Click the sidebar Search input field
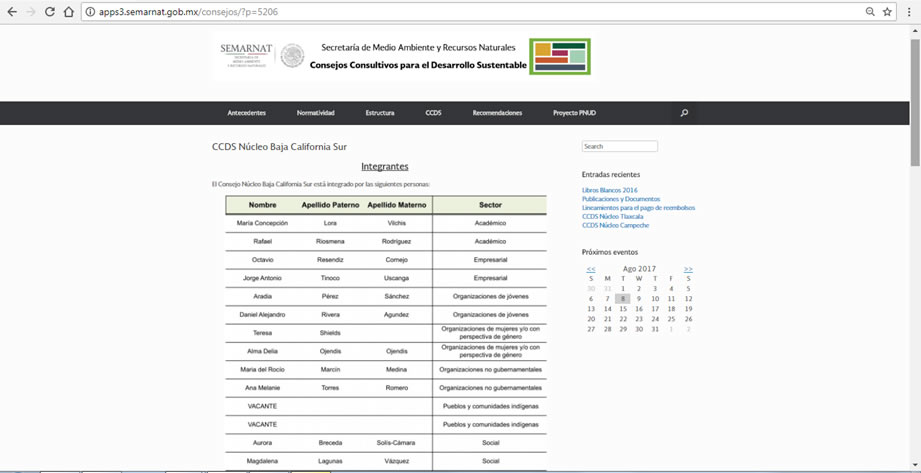 coord(620,146)
